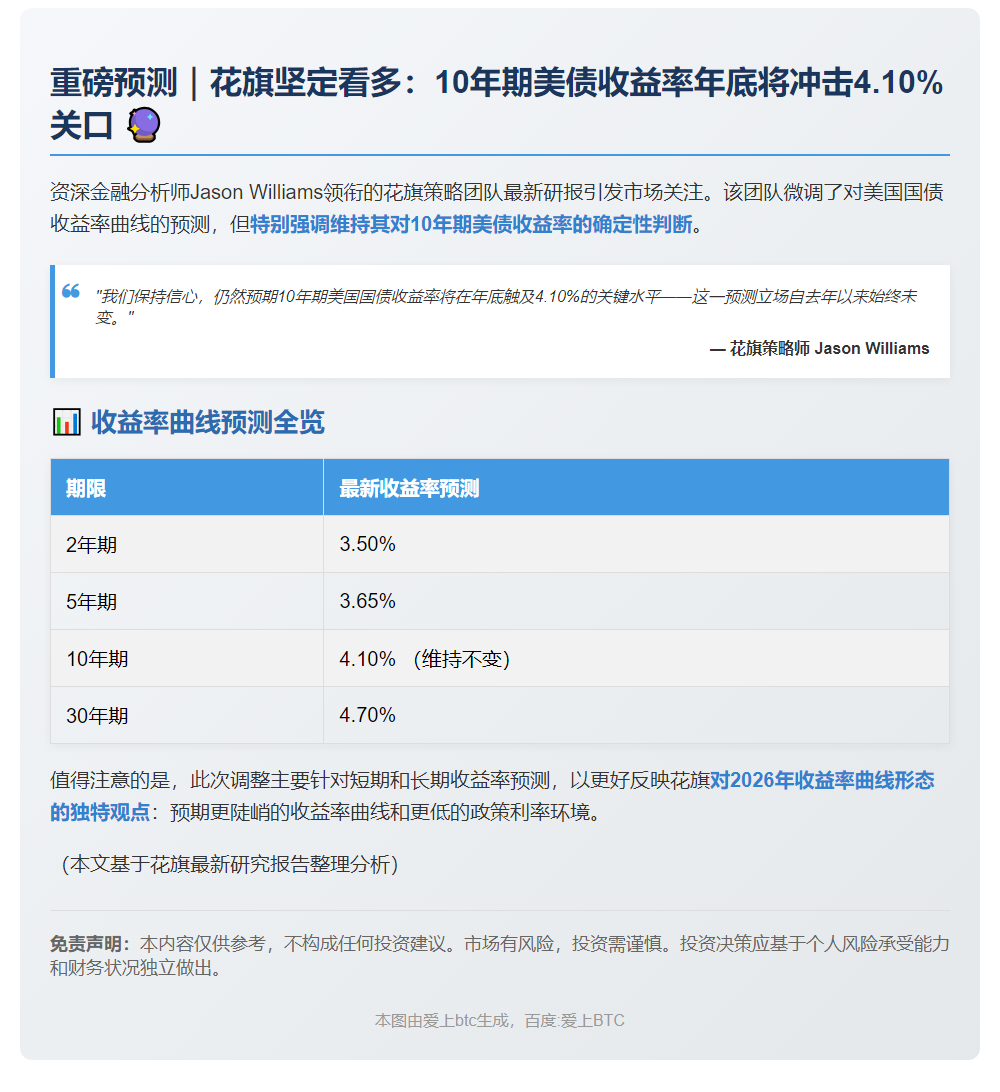Click the blue quotation mark icon
This screenshot has width=1000, height=1092.
coord(71,291)
